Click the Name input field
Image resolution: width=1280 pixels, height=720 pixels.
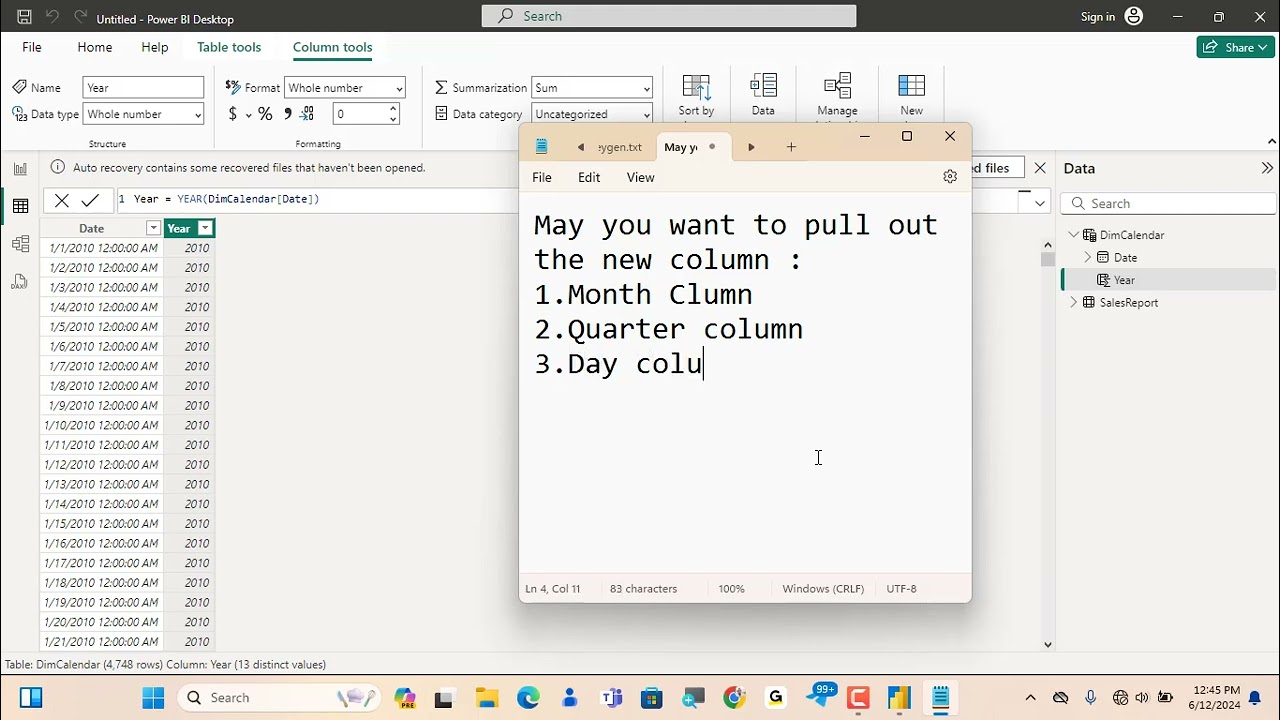point(143,88)
